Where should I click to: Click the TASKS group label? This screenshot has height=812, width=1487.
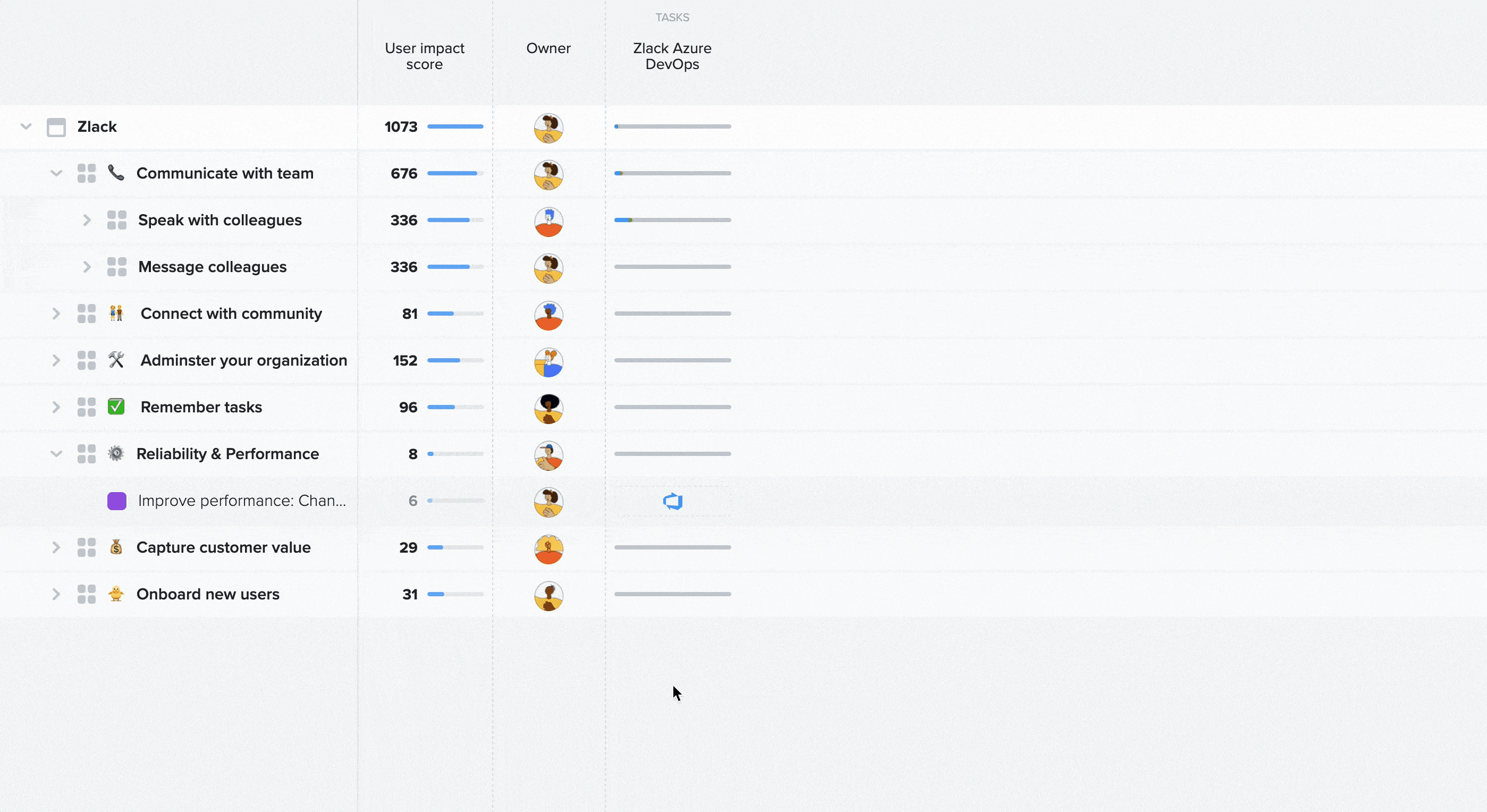point(672,18)
